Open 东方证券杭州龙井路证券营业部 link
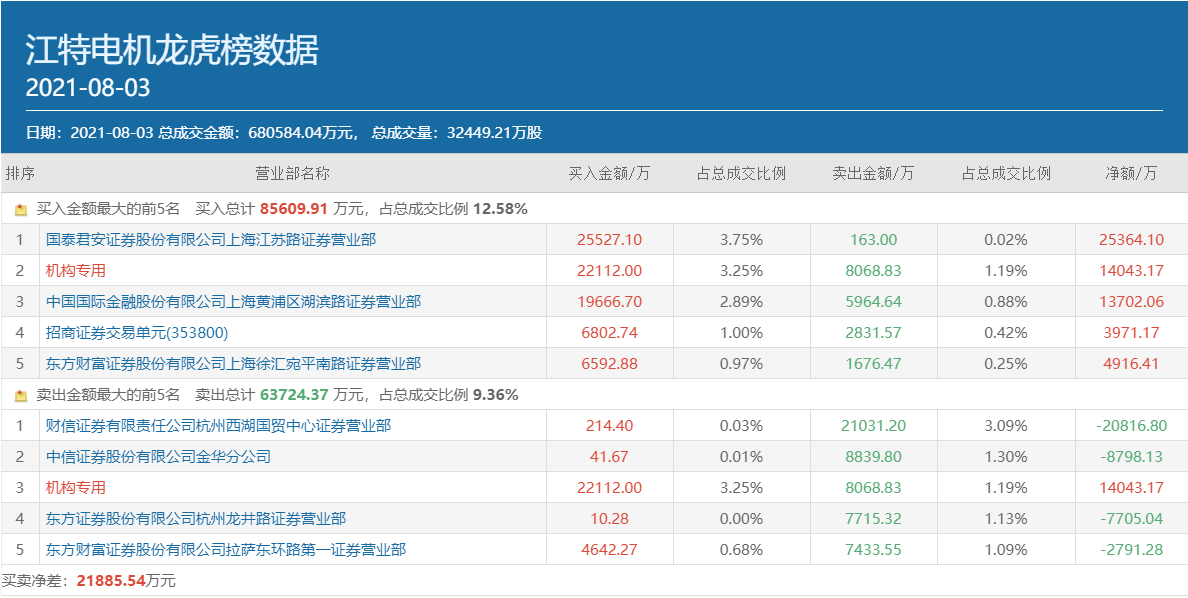The width and height of the screenshot is (1188, 598). pyautogui.click(x=196, y=519)
